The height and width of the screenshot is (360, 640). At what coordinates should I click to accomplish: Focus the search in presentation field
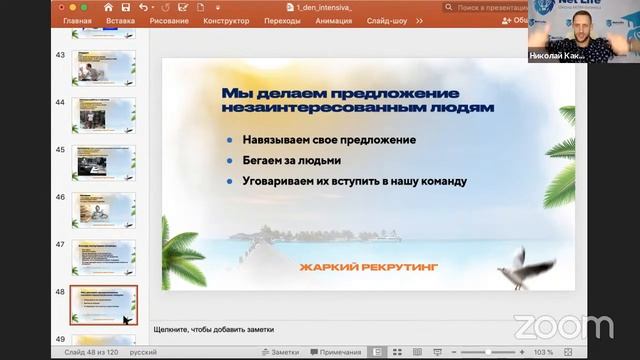point(486,7)
